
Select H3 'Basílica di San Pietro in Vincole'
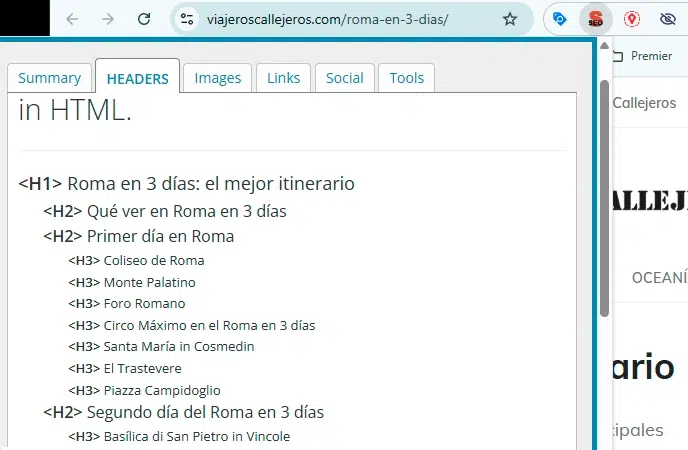[x=179, y=436]
